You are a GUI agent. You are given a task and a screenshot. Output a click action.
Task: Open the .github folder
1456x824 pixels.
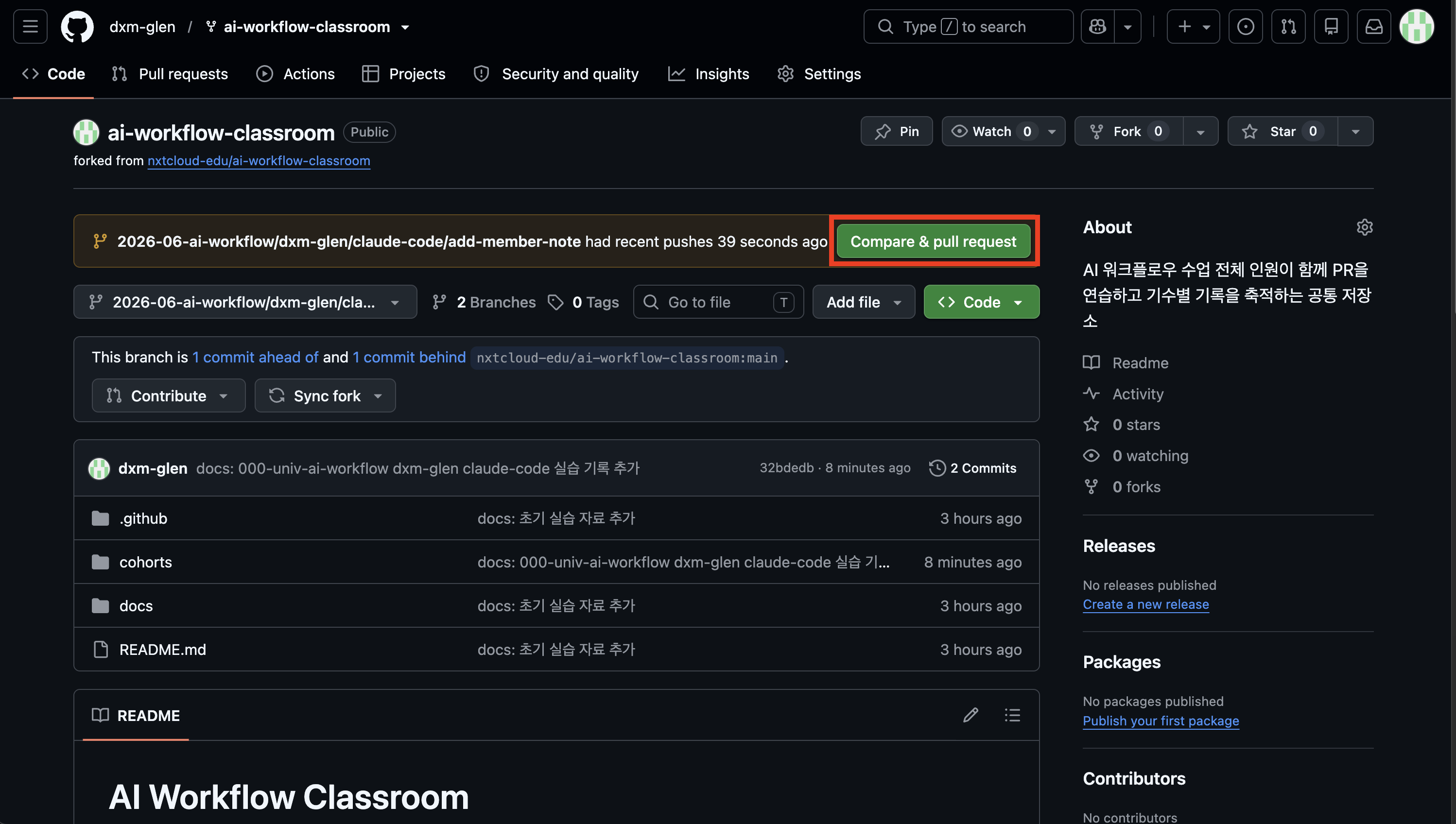tap(143, 518)
